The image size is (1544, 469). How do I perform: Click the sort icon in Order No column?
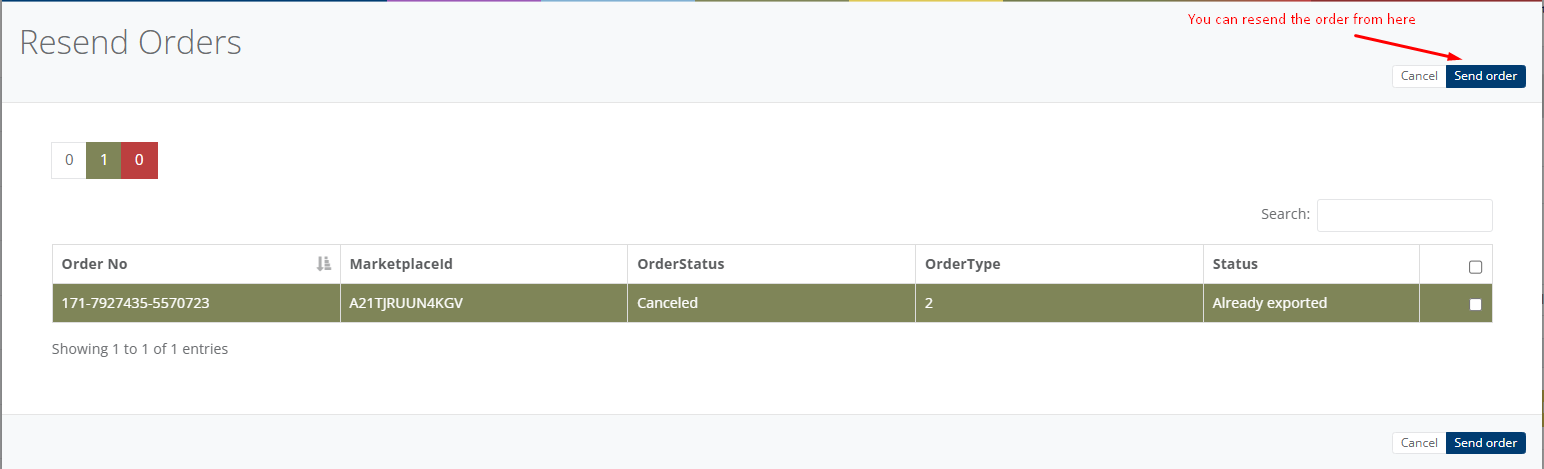pos(323,264)
